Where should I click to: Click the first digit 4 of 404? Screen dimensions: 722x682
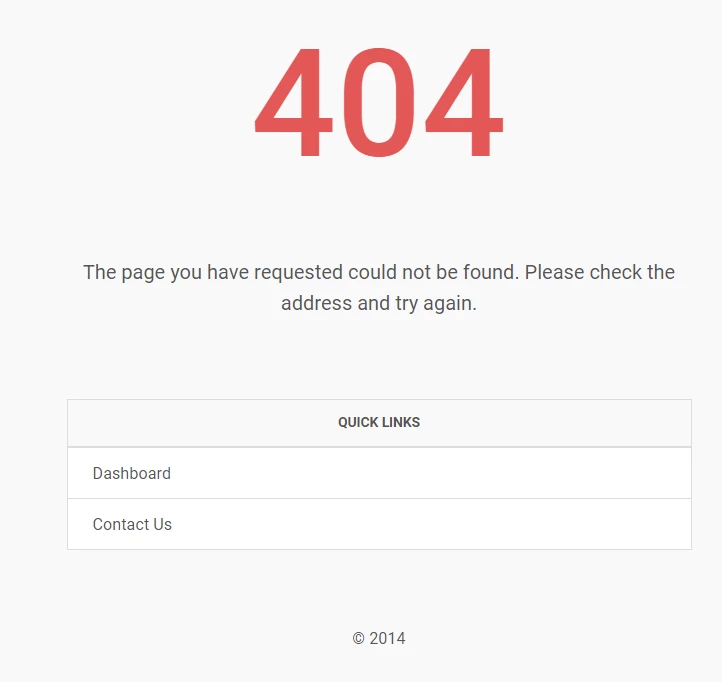pyautogui.click(x=294, y=102)
